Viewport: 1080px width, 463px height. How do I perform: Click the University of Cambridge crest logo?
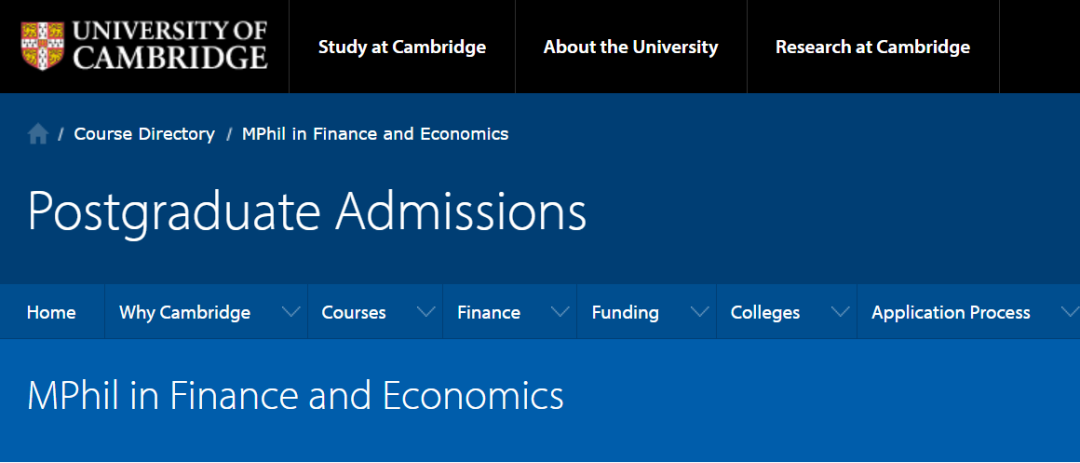42,46
